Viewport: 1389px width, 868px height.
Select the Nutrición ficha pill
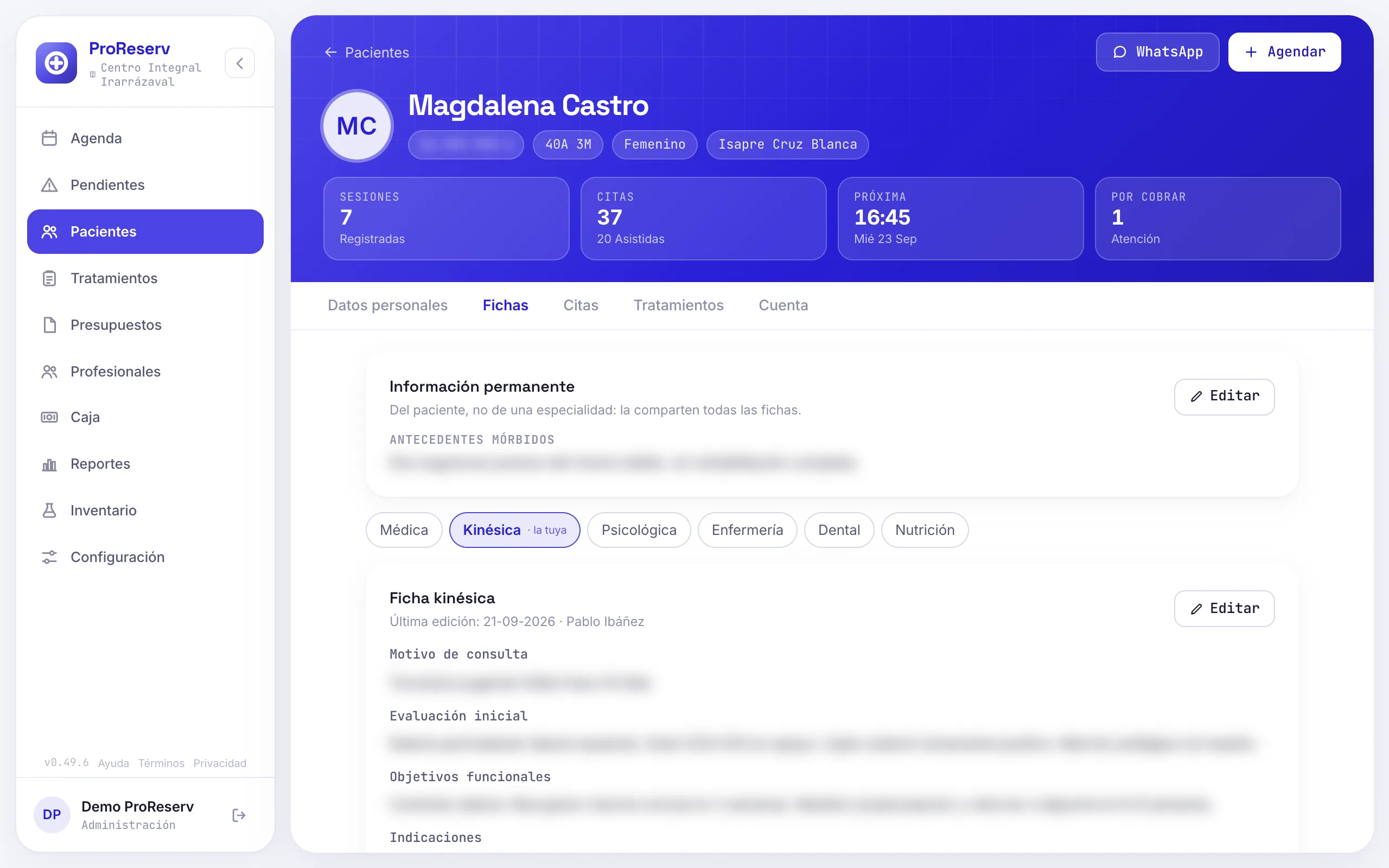point(925,530)
